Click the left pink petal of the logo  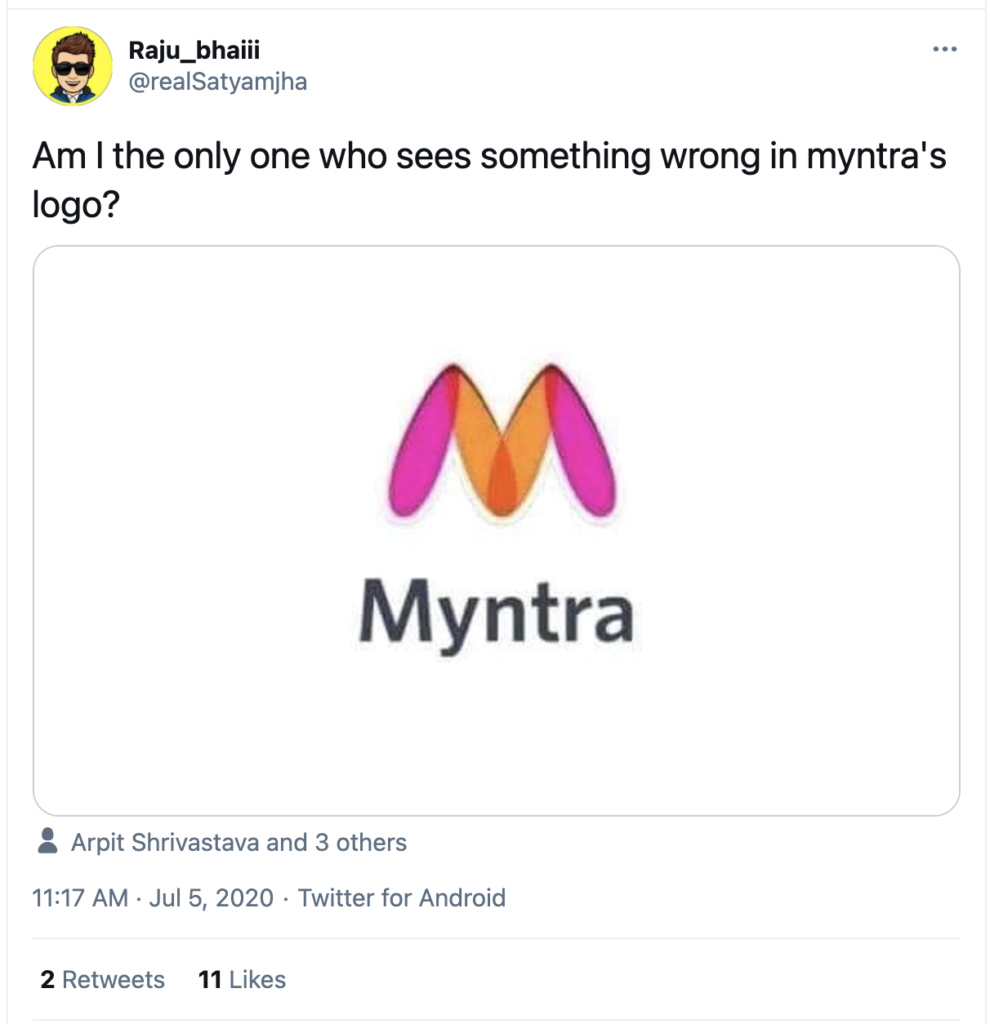423,444
